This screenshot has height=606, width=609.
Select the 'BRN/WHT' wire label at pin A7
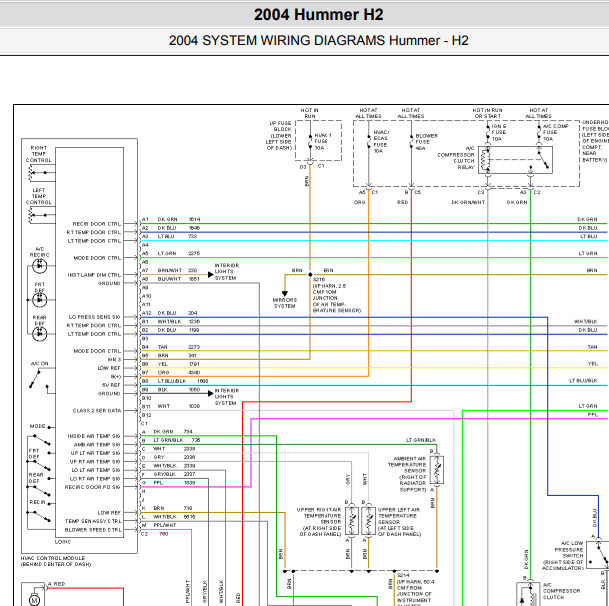(170, 270)
